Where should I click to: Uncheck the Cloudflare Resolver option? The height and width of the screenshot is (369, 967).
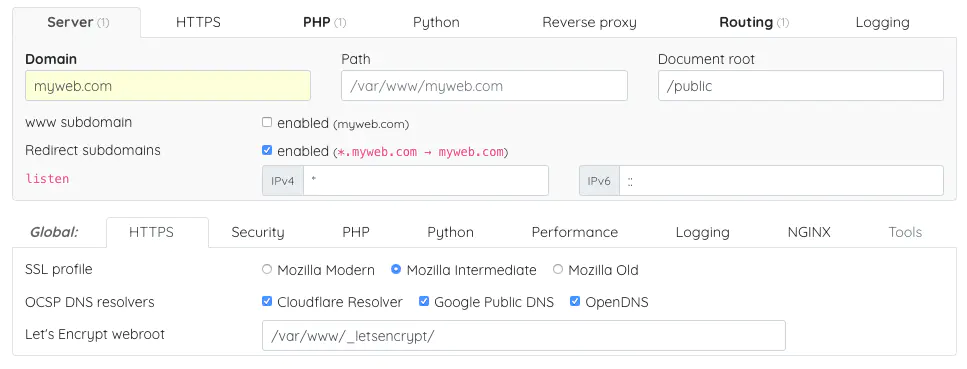[x=266, y=301]
